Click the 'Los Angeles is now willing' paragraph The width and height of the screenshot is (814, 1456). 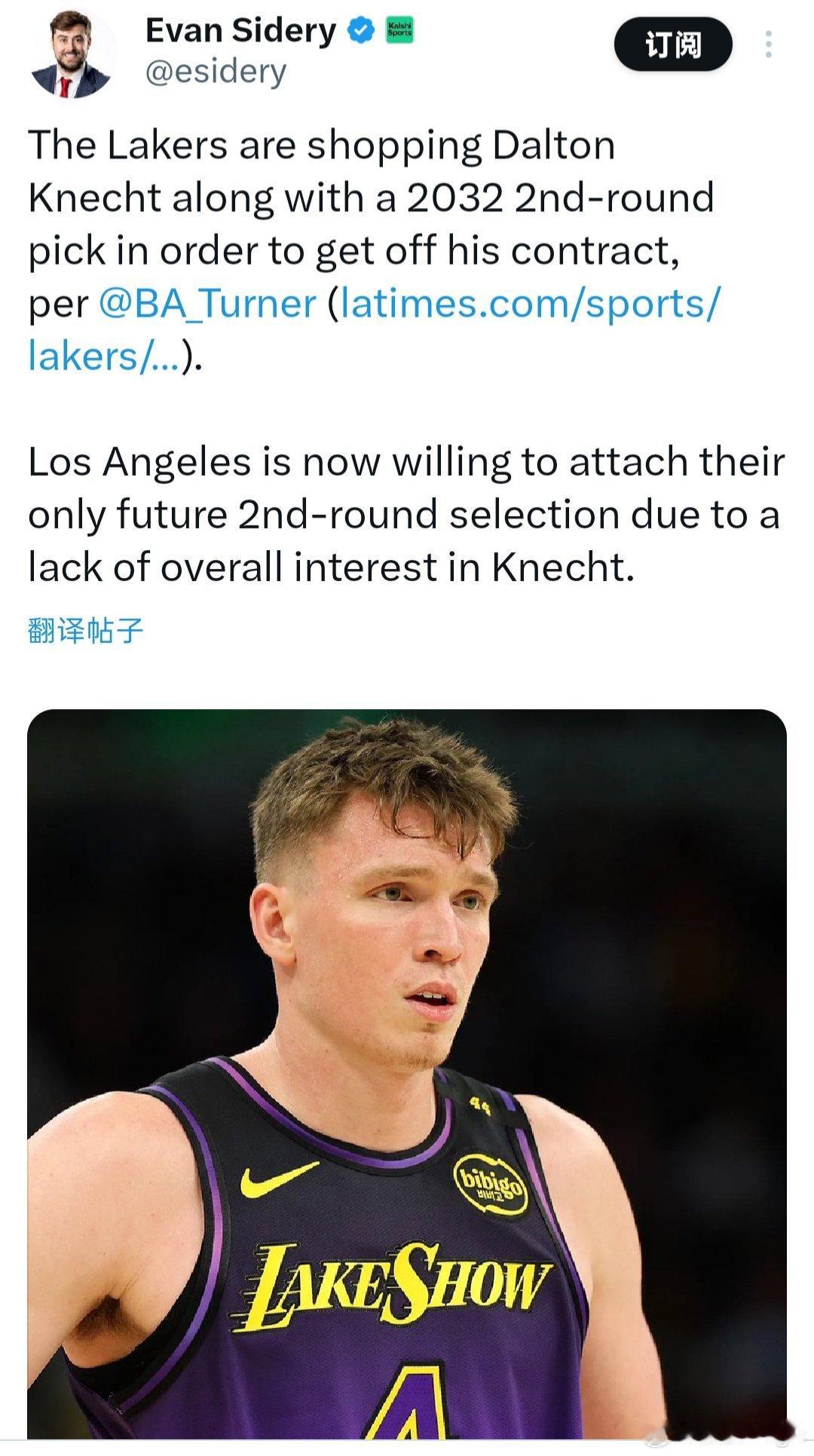pos(405,515)
